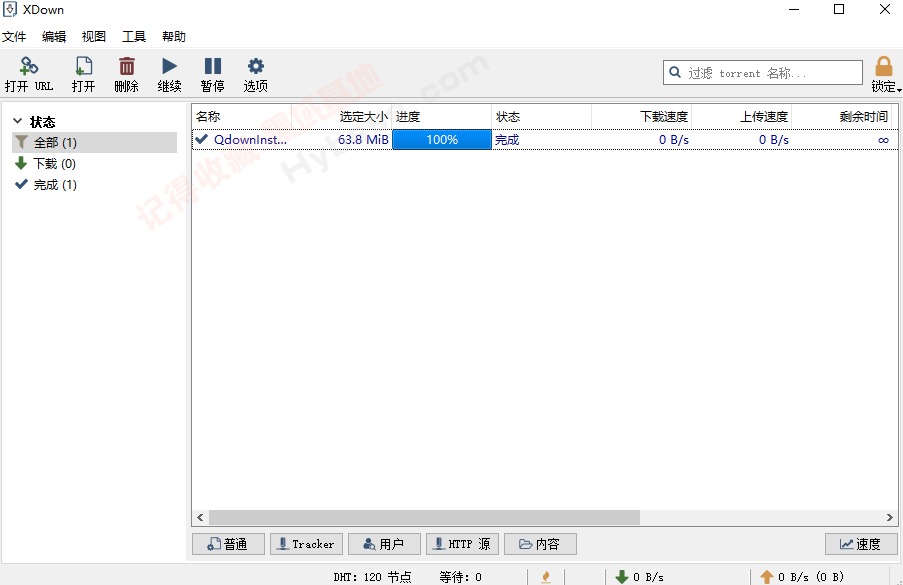Switch to the 内容 tab
The width and height of the screenshot is (903, 585).
point(540,544)
